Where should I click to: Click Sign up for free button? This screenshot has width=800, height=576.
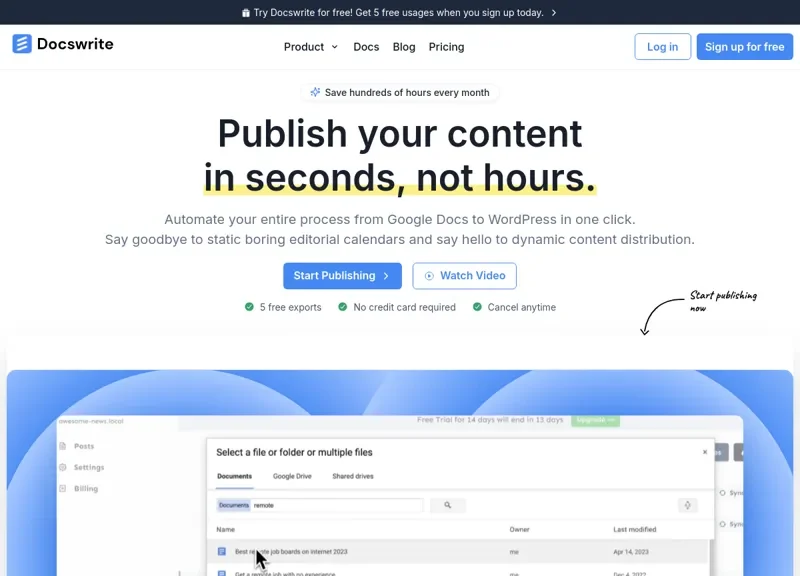point(745,47)
